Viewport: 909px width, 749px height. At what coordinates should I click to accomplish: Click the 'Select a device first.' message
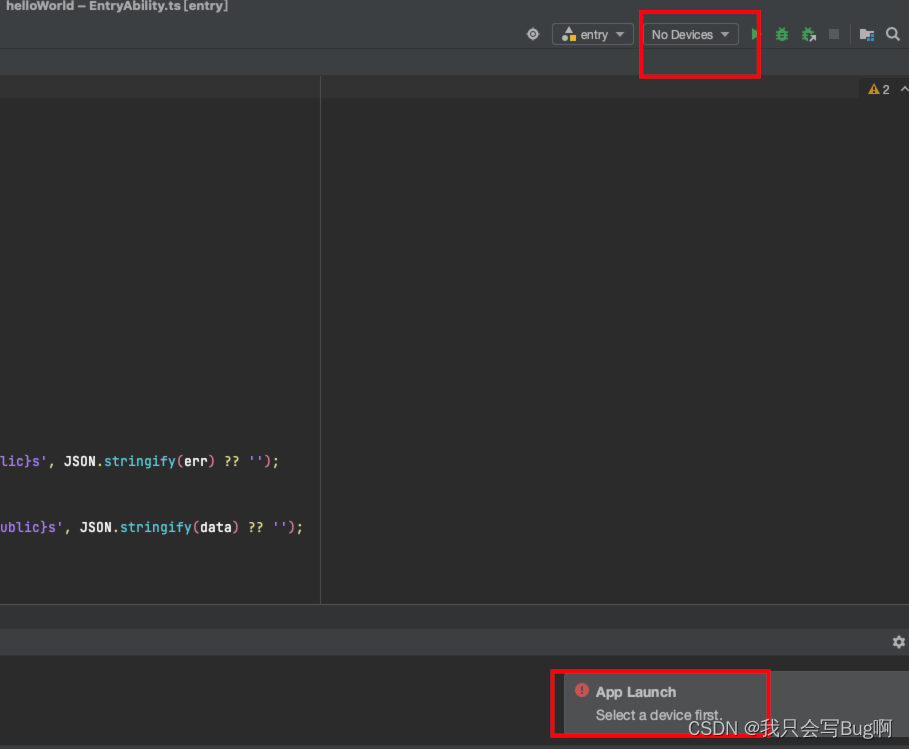[659, 715]
